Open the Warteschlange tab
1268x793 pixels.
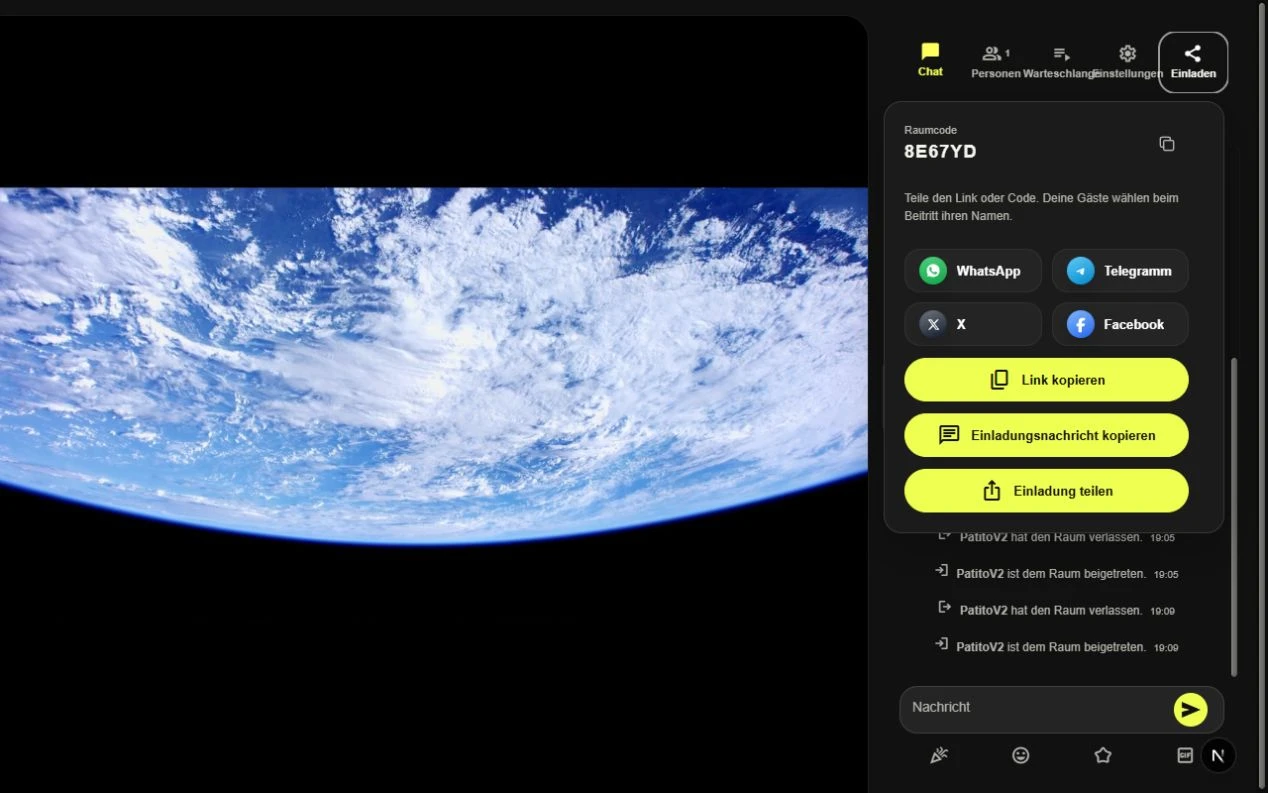point(1062,62)
